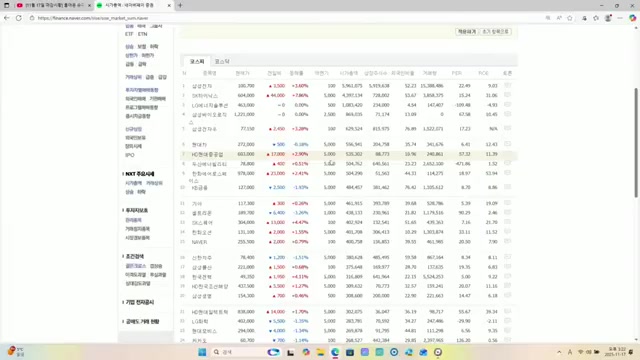Click the Microsoft Edge taskbar icon
This screenshot has height=360, width=640.
pos(335,352)
